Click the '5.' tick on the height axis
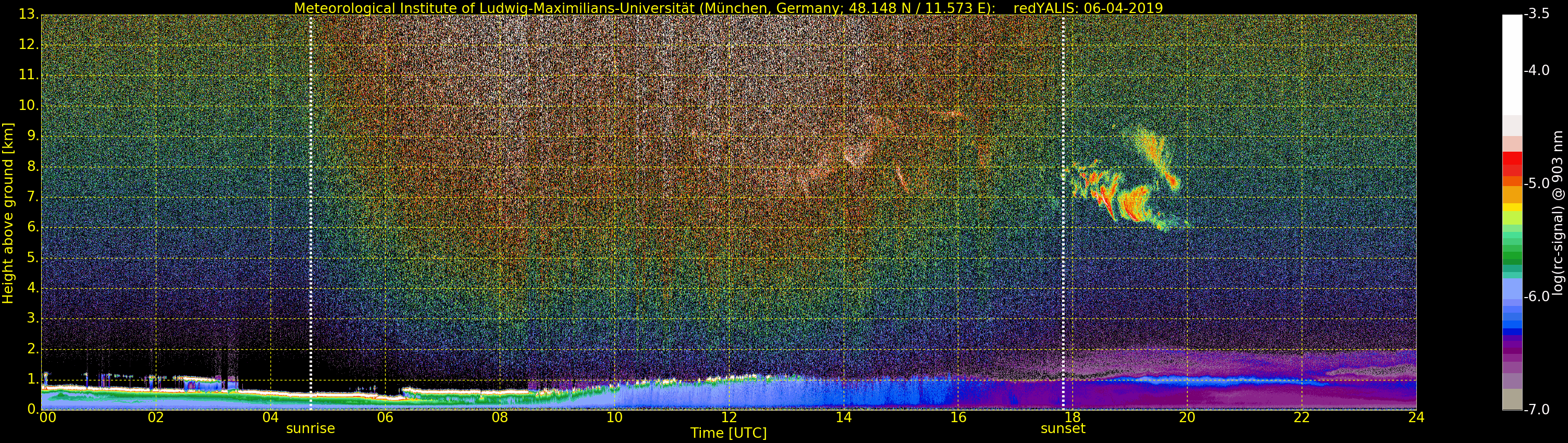 (33, 257)
